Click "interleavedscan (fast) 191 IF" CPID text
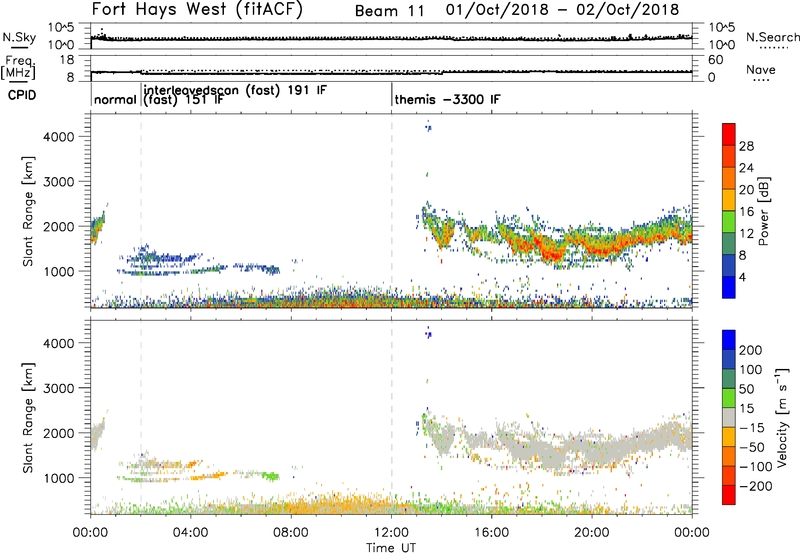 [x=235, y=90]
